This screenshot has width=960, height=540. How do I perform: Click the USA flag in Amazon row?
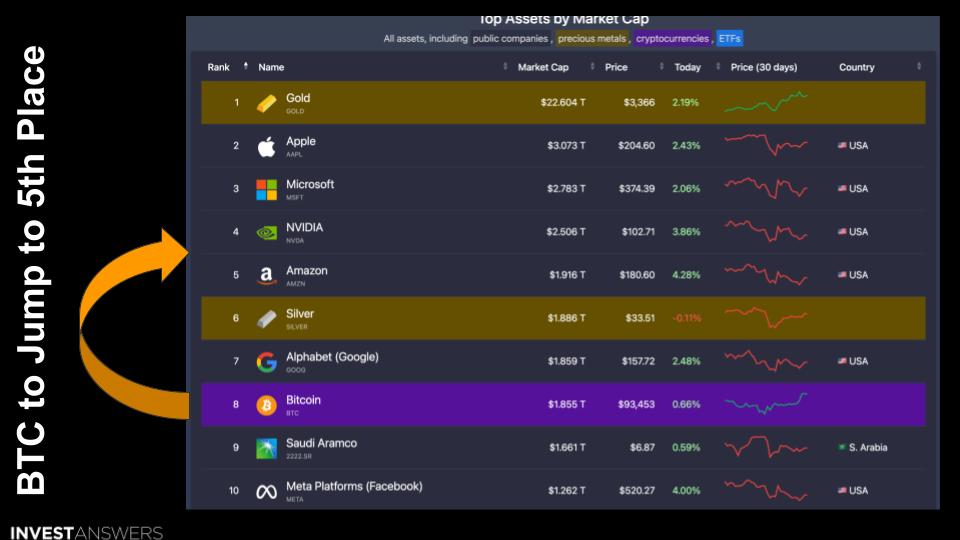click(x=842, y=275)
